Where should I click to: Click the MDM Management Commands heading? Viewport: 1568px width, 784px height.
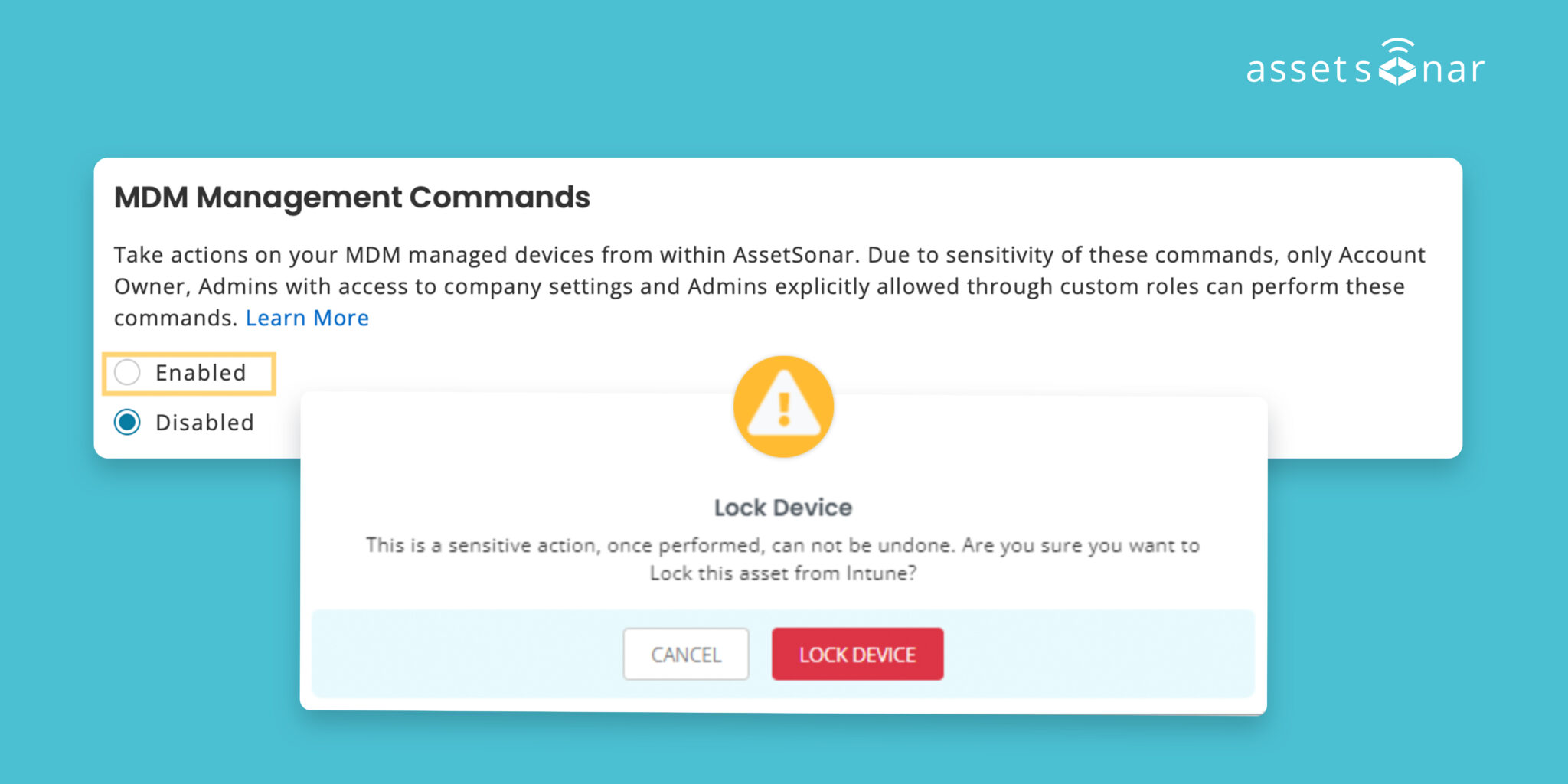pos(351,198)
